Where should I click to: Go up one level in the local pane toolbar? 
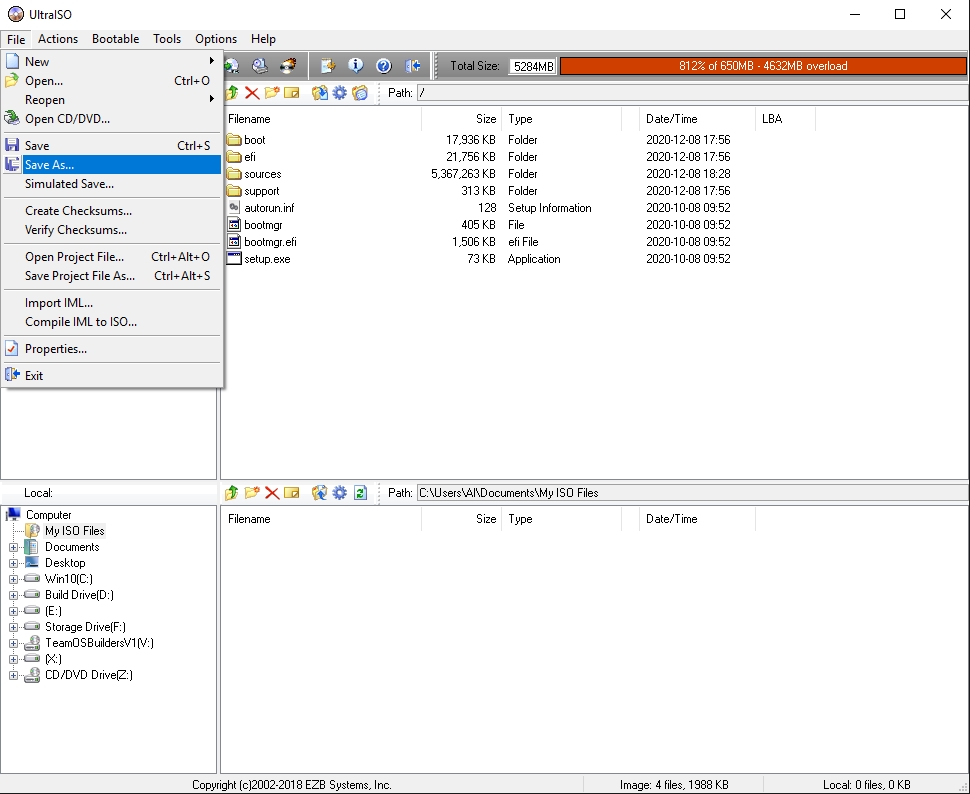(x=232, y=493)
